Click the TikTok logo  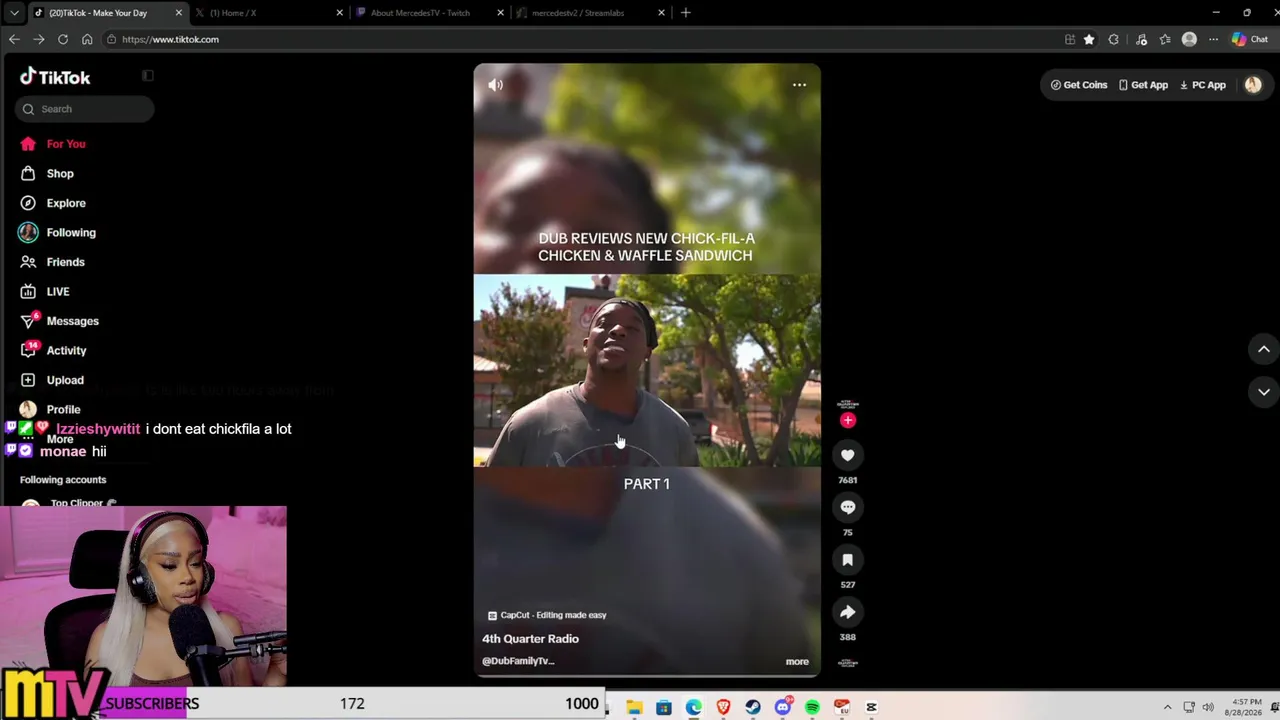(55, 77)
